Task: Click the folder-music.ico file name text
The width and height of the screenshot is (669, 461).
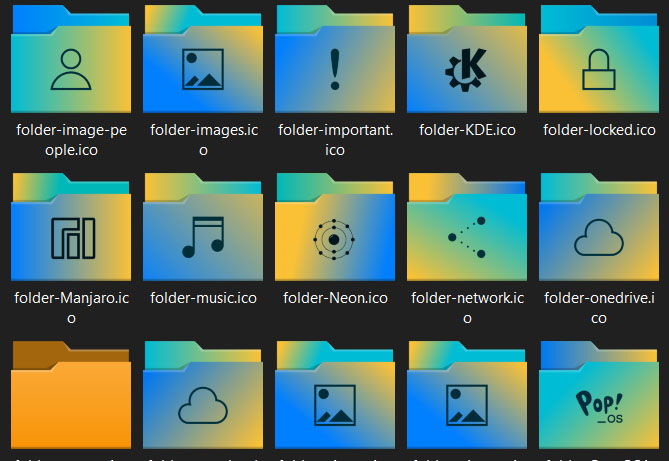Action: (x=203, y=298)
